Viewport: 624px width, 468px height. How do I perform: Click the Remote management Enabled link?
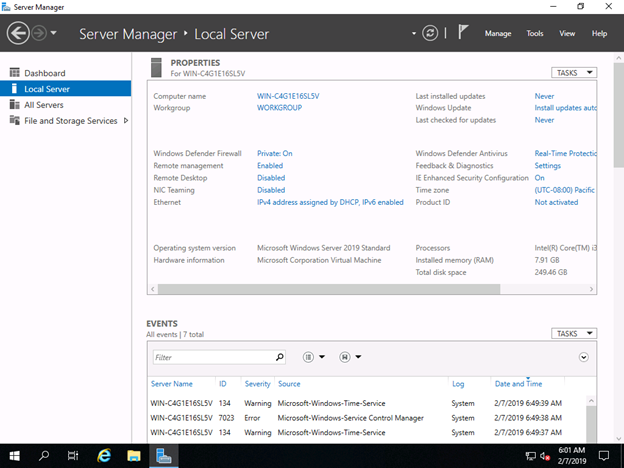(x=270, y=166)
